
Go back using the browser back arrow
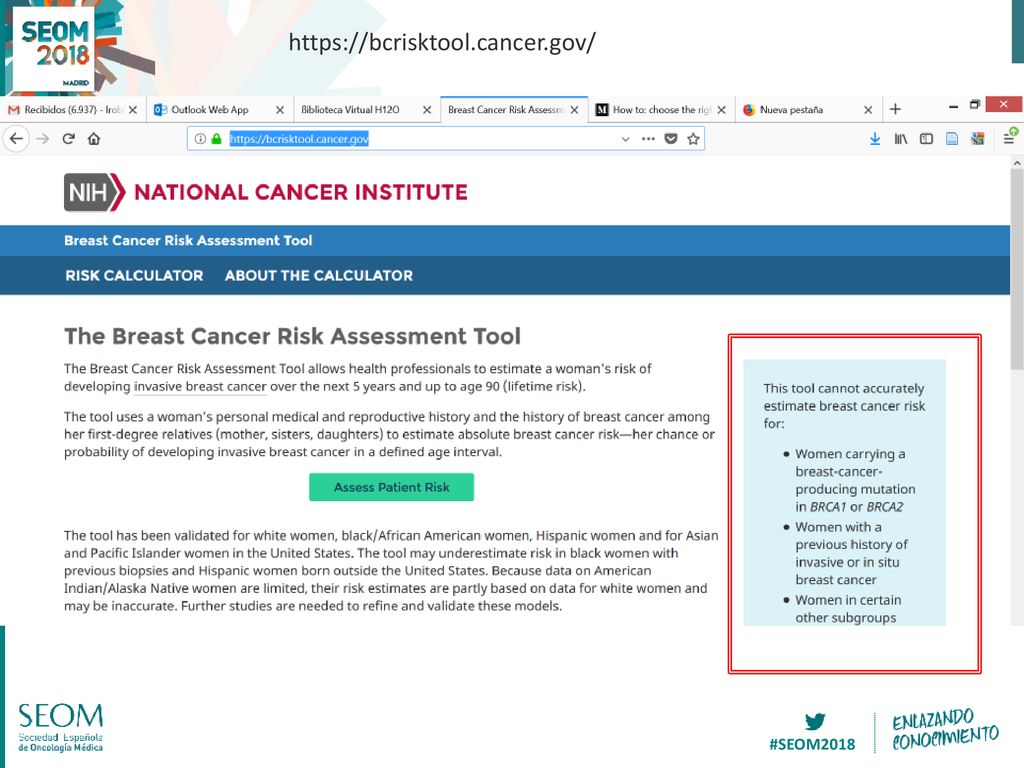tap(16, 138)
